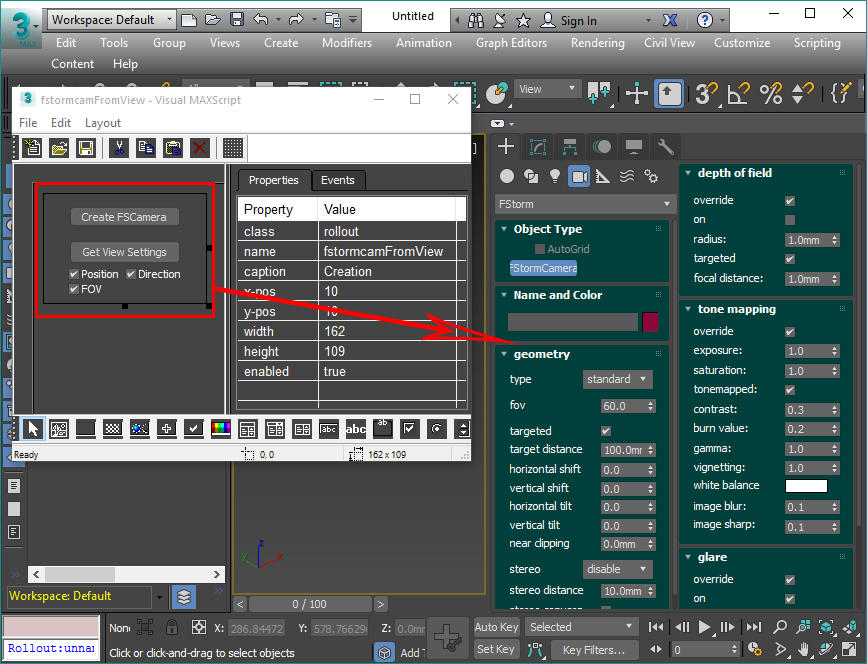The height and width of the screenshot is (664, 867).
Task: Open the Create panel plus icon
Action: pos(506,147)
